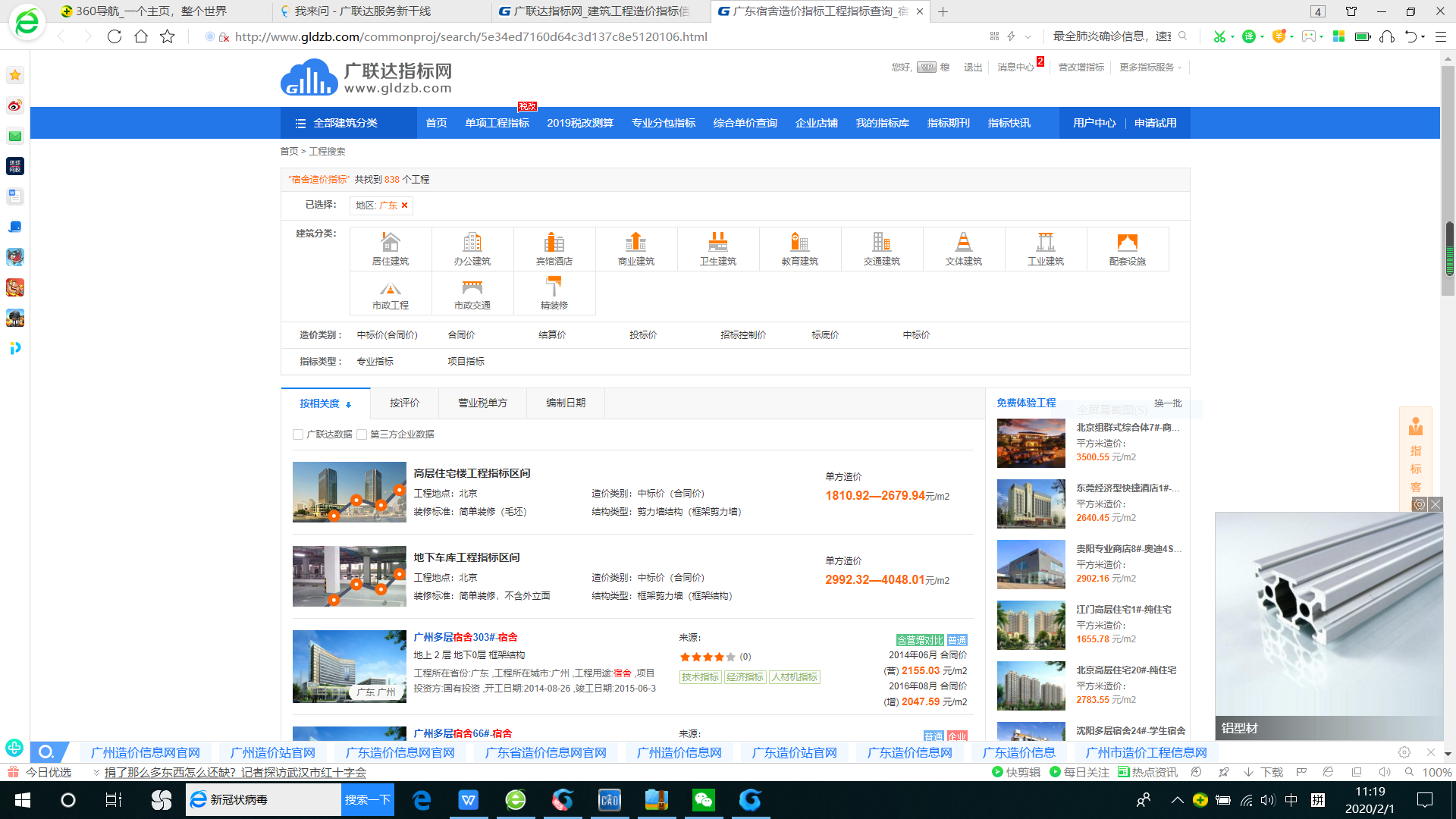
Task: Open 2019税改测算 in the navigation bar
Action: pos(580,123)
